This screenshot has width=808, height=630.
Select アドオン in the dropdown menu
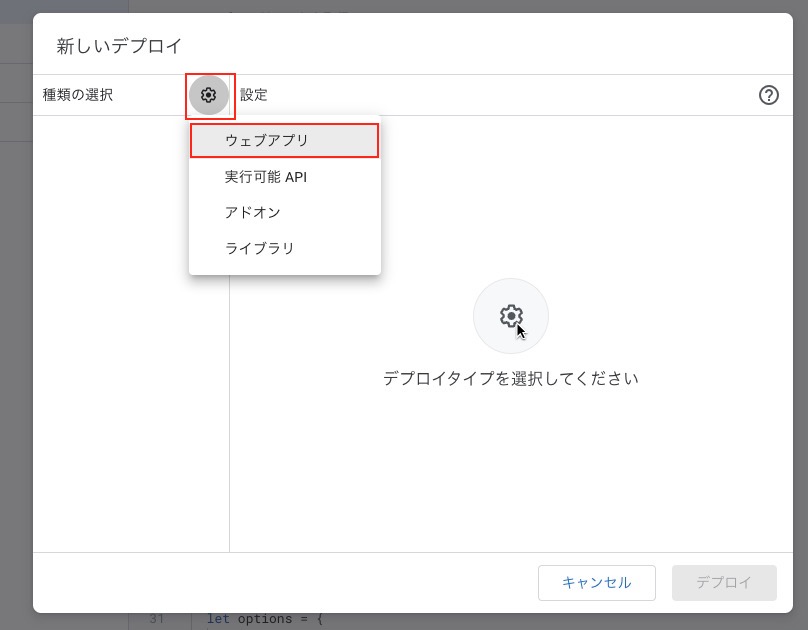point(284,212)
